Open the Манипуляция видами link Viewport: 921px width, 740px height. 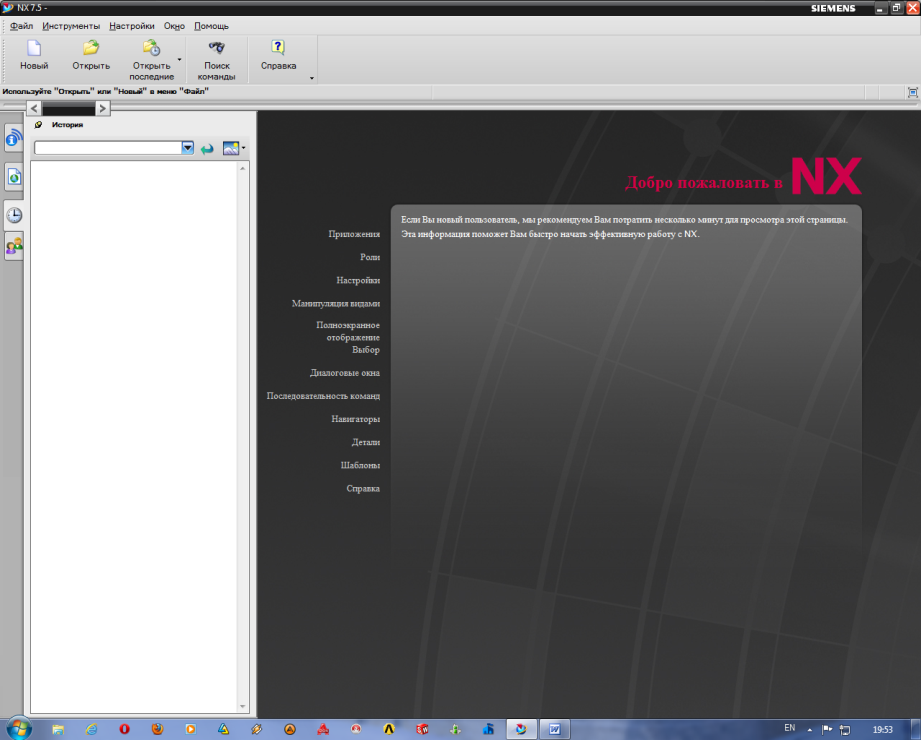point(336,304)
